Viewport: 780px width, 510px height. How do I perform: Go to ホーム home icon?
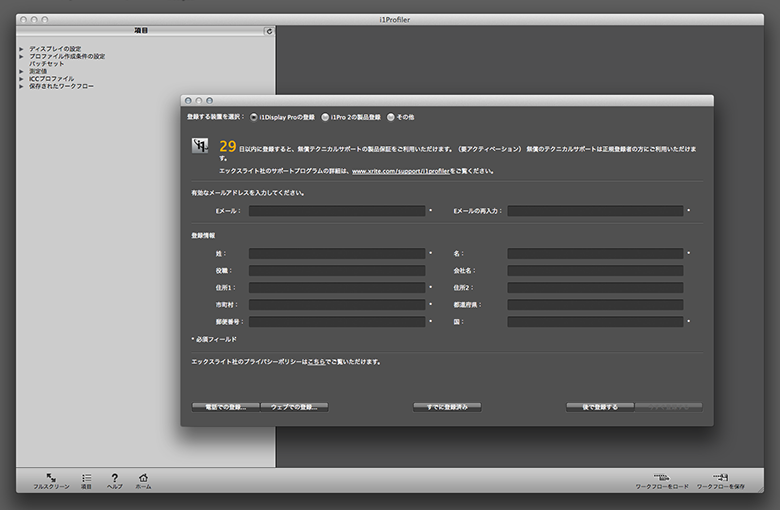pos(143,478)
